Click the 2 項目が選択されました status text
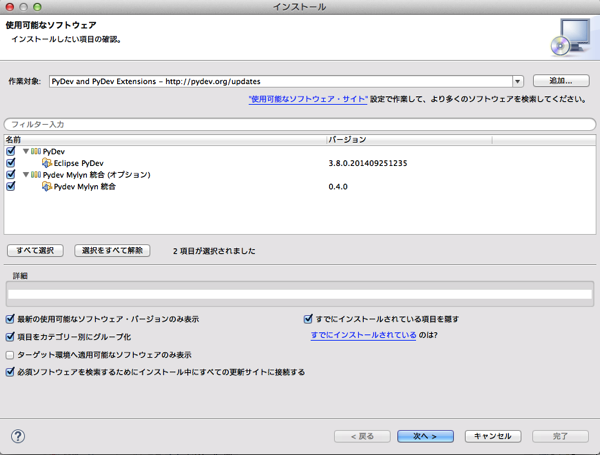The height and width of the screenshot is (455, 600). tap(214, 251)
